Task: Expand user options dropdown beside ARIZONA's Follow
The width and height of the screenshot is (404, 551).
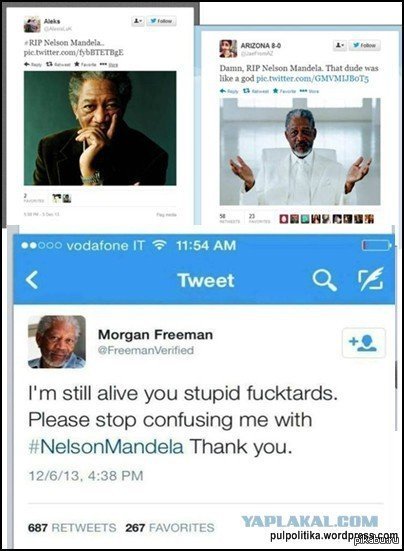Action: [x=340, y=45]
